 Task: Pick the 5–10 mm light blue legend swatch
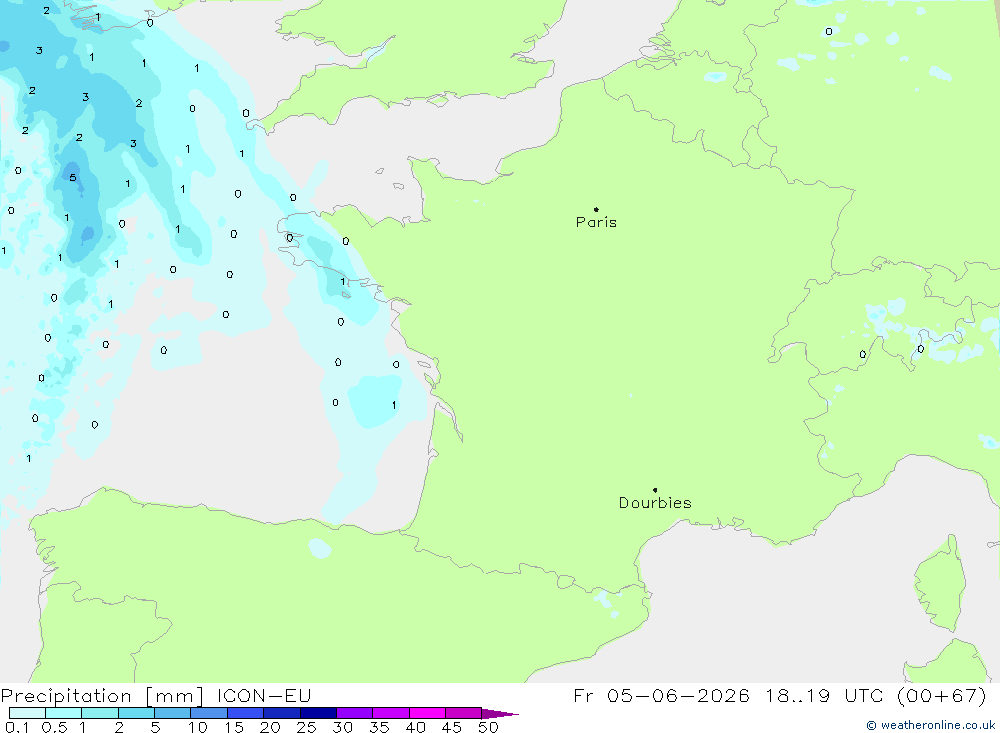point(173,713)
